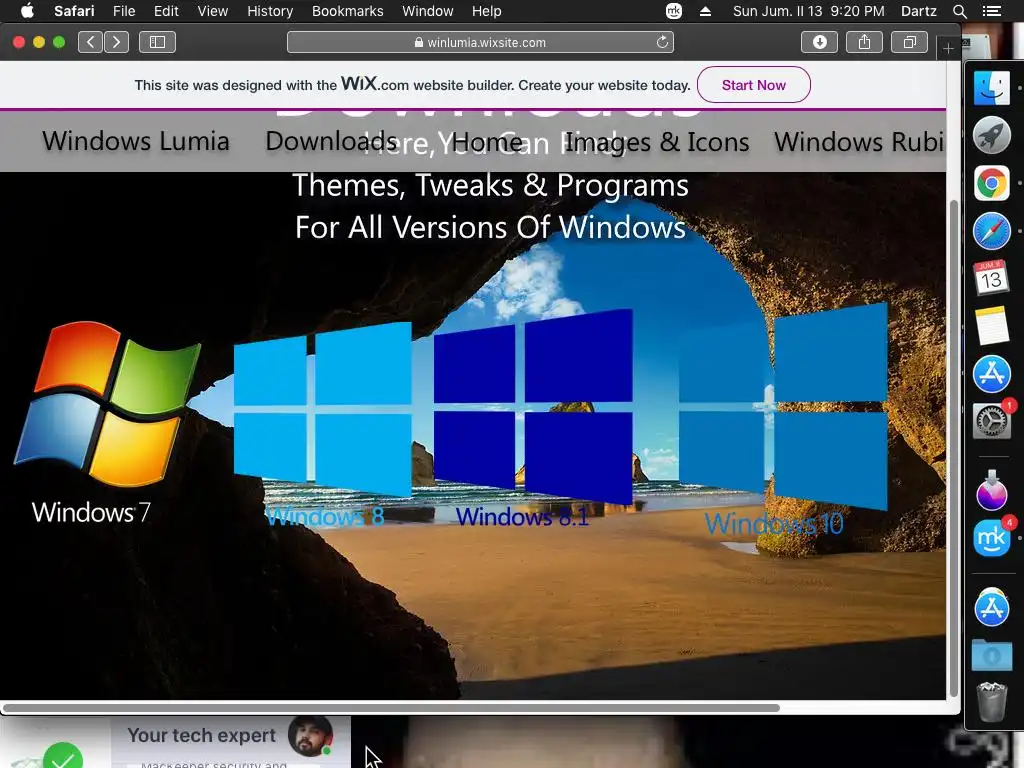Open the Window menu
Viewport: 1024px width, 768px height.
coord(427,11)
